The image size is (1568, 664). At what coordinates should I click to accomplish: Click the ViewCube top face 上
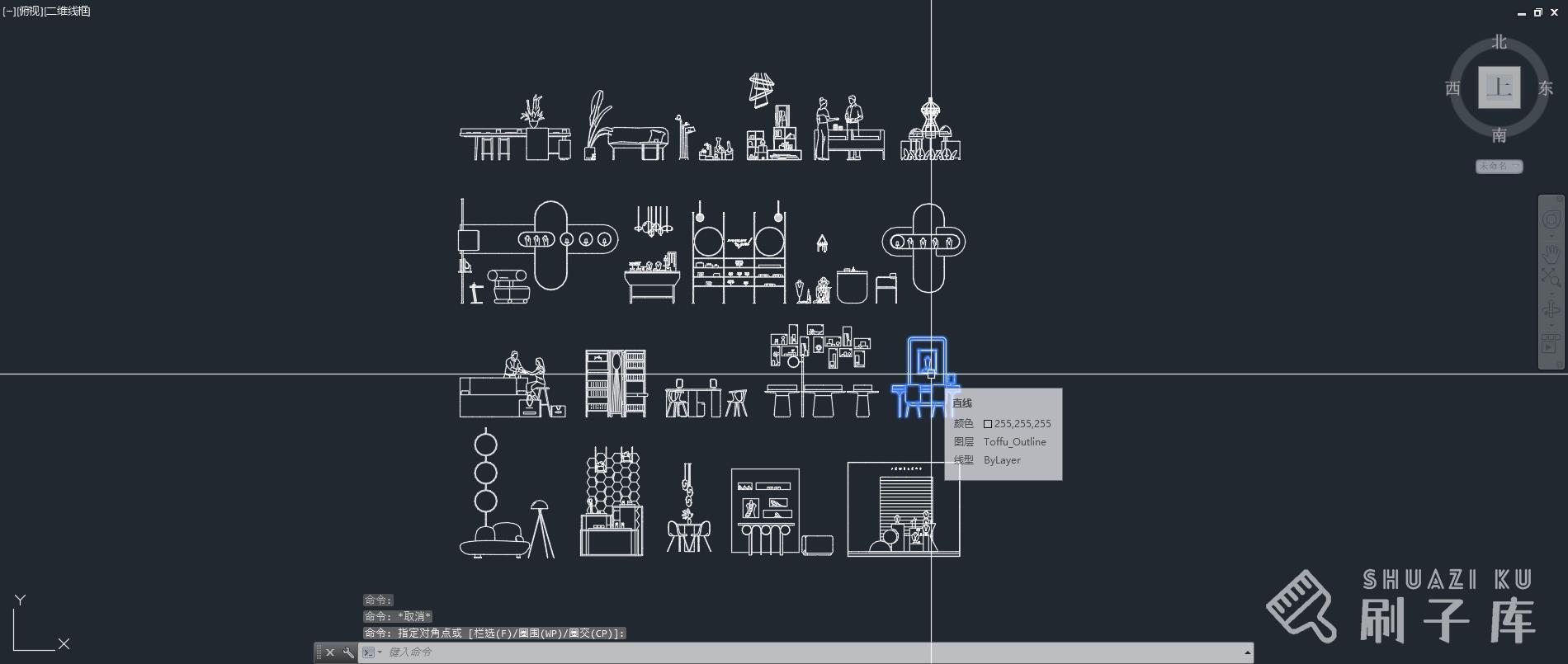point(1499,87)
